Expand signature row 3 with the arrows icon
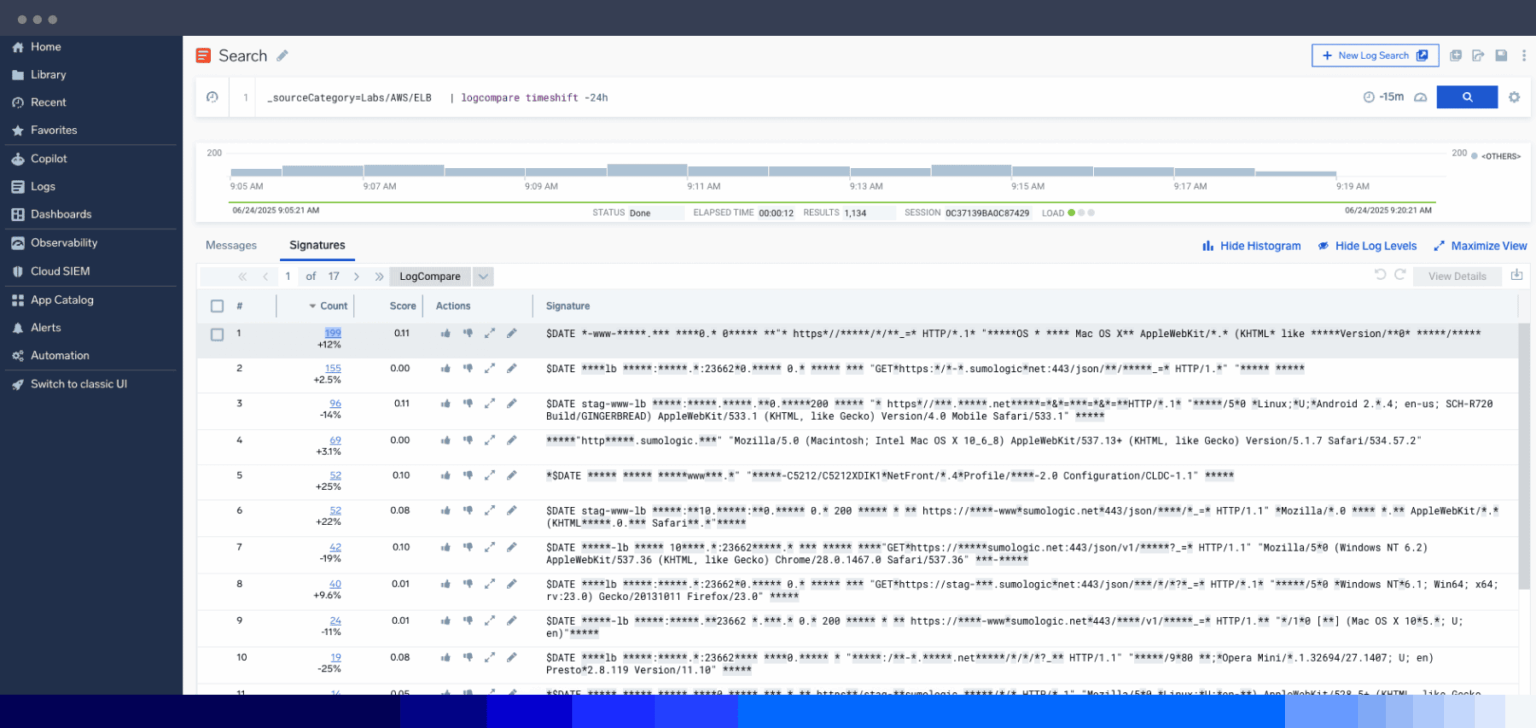The width and height of the screenshot is (1536, 728). tap(490, 404)
